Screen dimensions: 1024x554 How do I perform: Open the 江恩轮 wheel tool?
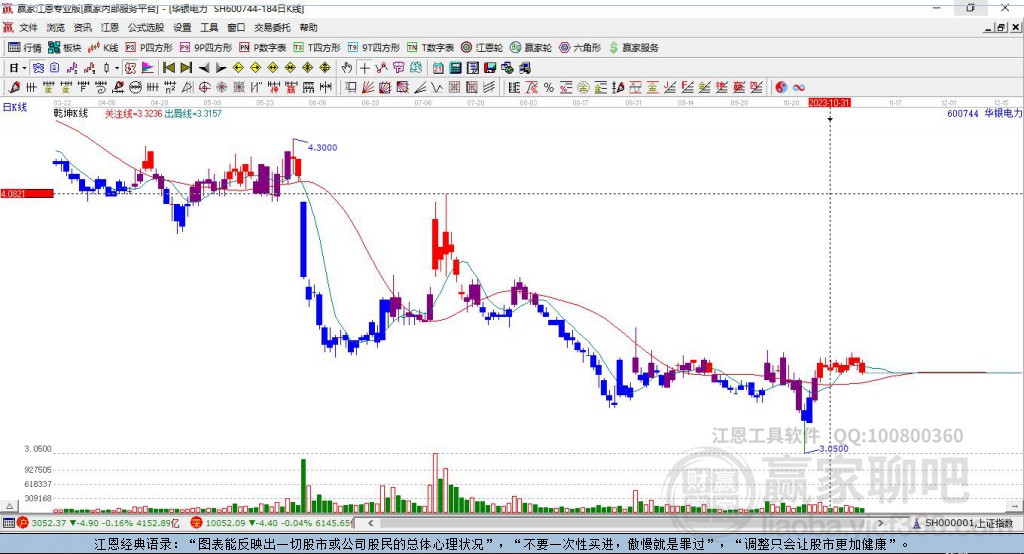point(482,48)
